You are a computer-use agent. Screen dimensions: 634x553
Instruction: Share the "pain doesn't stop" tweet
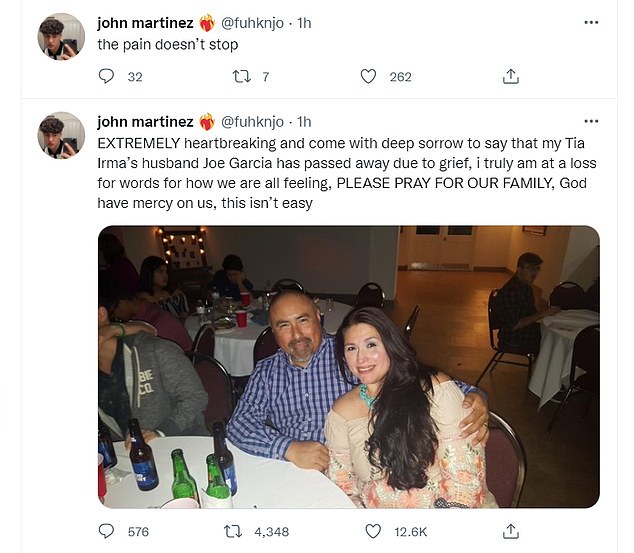510,76
